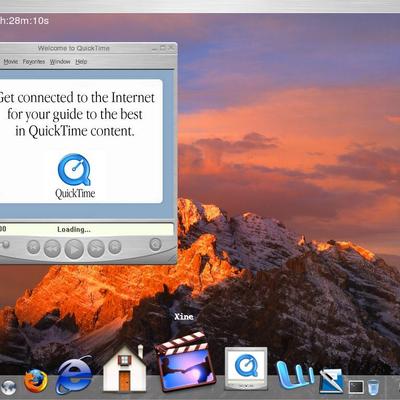Click the round button right of playback controls
The height and width of the screenshot is (400, 400).
point(155,244)
